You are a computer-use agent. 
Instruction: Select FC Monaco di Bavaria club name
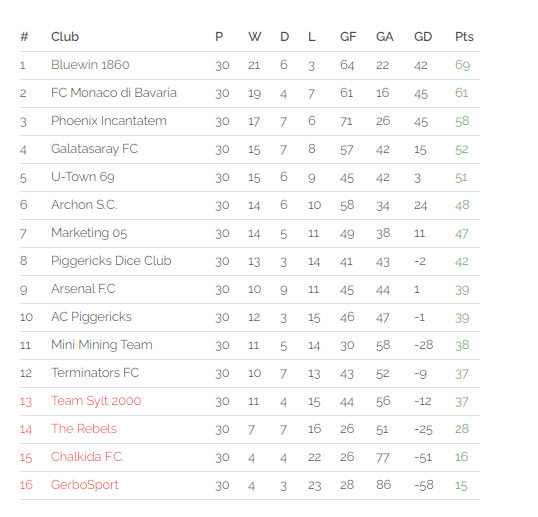click(114, 93)
